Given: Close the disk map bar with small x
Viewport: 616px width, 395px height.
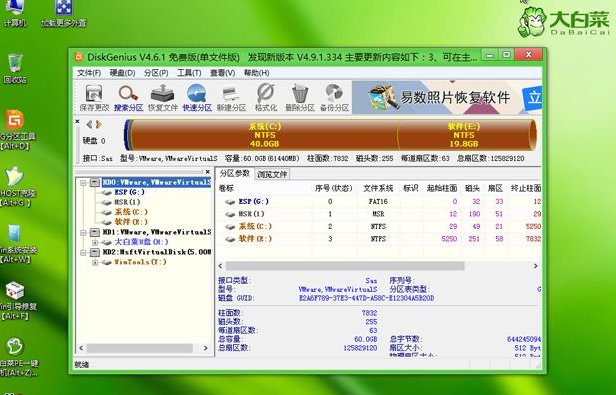Looking at the screenshot, I should 77,121.
